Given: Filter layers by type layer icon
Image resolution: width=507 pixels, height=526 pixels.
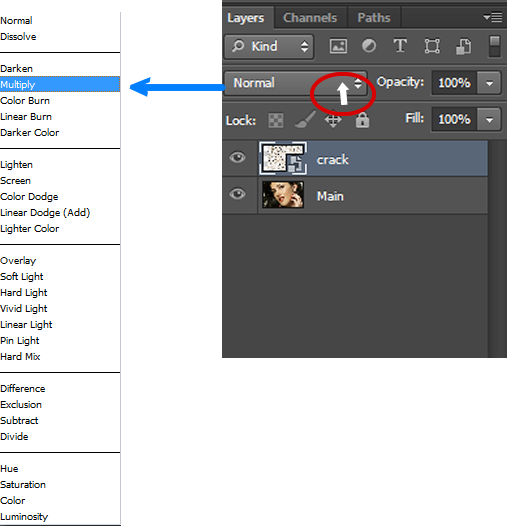Looking at the screenshot, I should 400,46.
